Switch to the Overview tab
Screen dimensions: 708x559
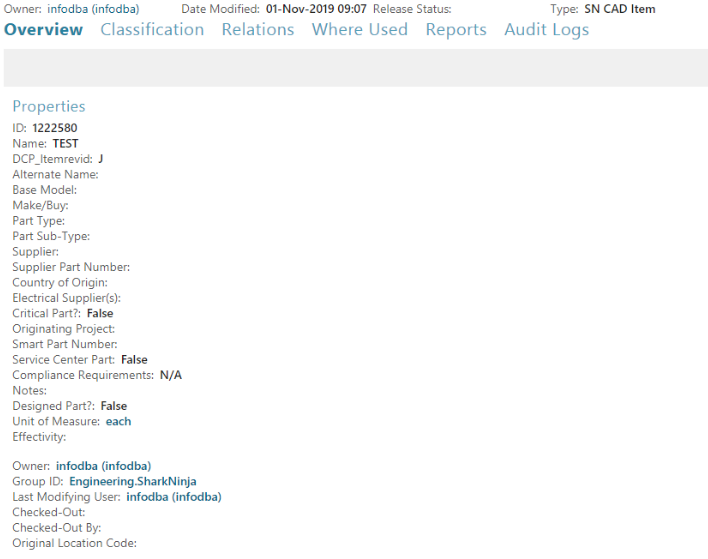(x=43, y=29)
